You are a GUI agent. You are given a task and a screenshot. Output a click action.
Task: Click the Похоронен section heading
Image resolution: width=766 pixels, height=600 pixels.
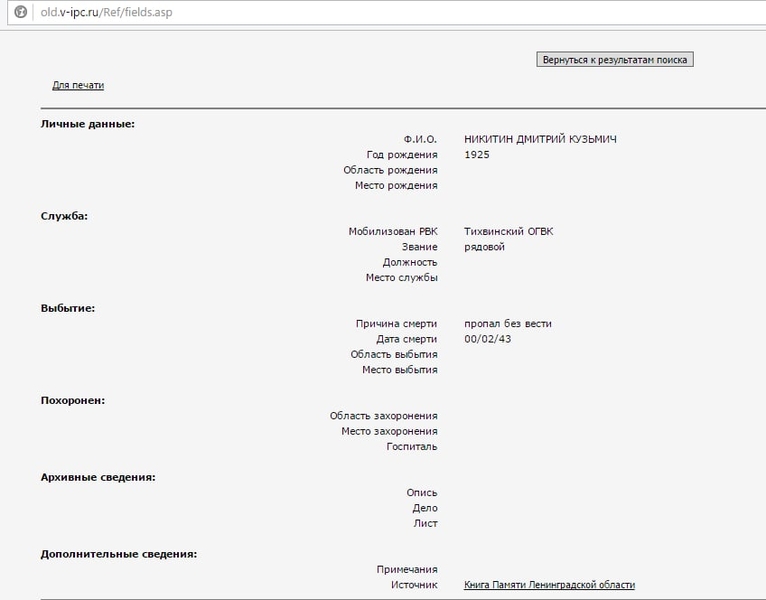point(72,400)
